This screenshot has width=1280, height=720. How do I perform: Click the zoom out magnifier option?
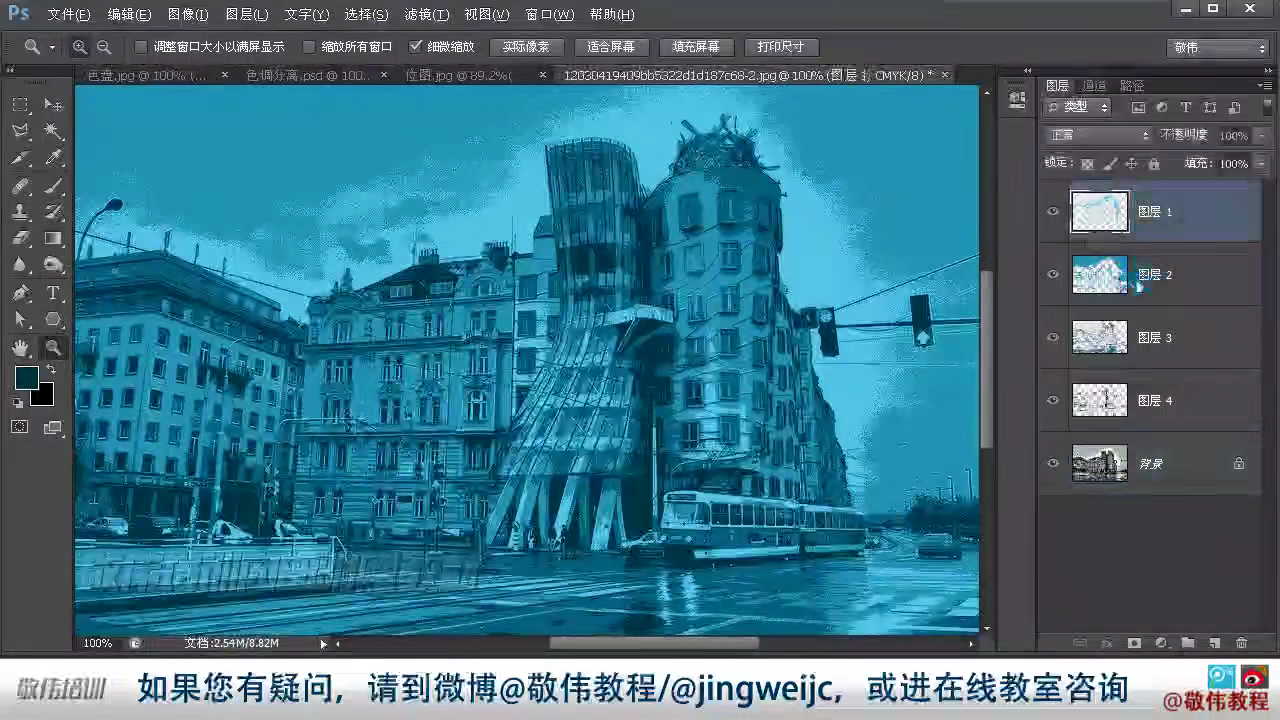[x=103, y=47]
